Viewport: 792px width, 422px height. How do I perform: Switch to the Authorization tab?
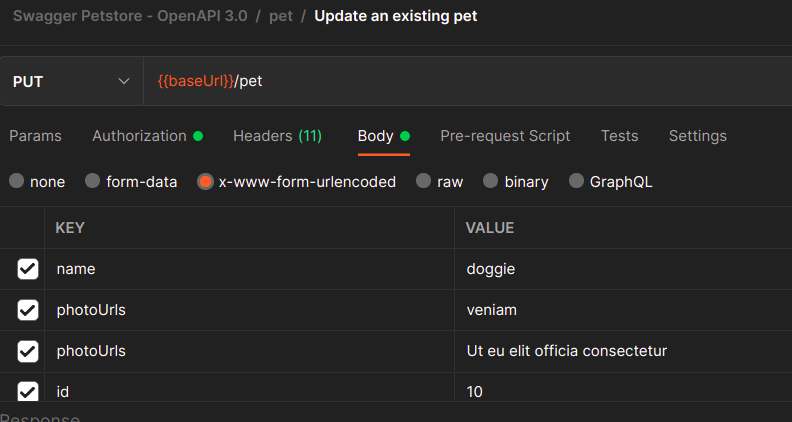pyautogui.click(x=139, y=136)
